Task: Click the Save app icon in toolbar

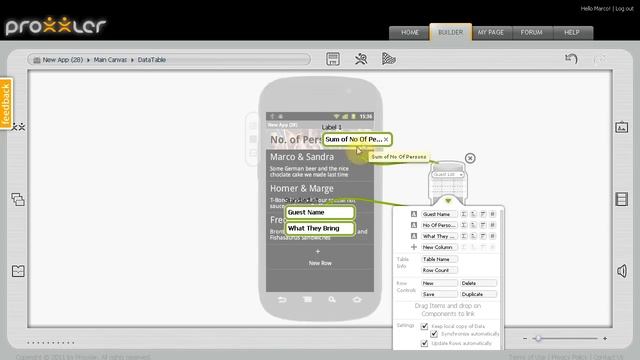Action: pyautogui.click(x=333, y=59)
